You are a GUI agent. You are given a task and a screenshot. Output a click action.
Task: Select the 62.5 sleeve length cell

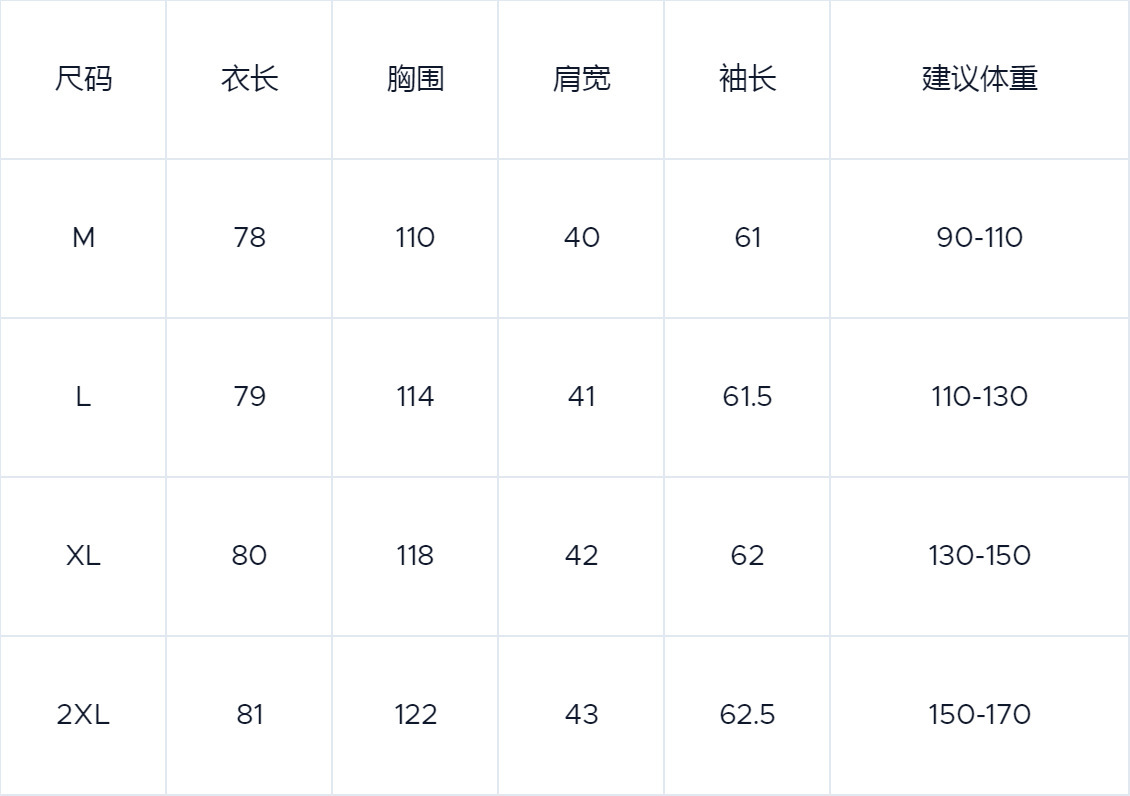click(x=747, y=715)
